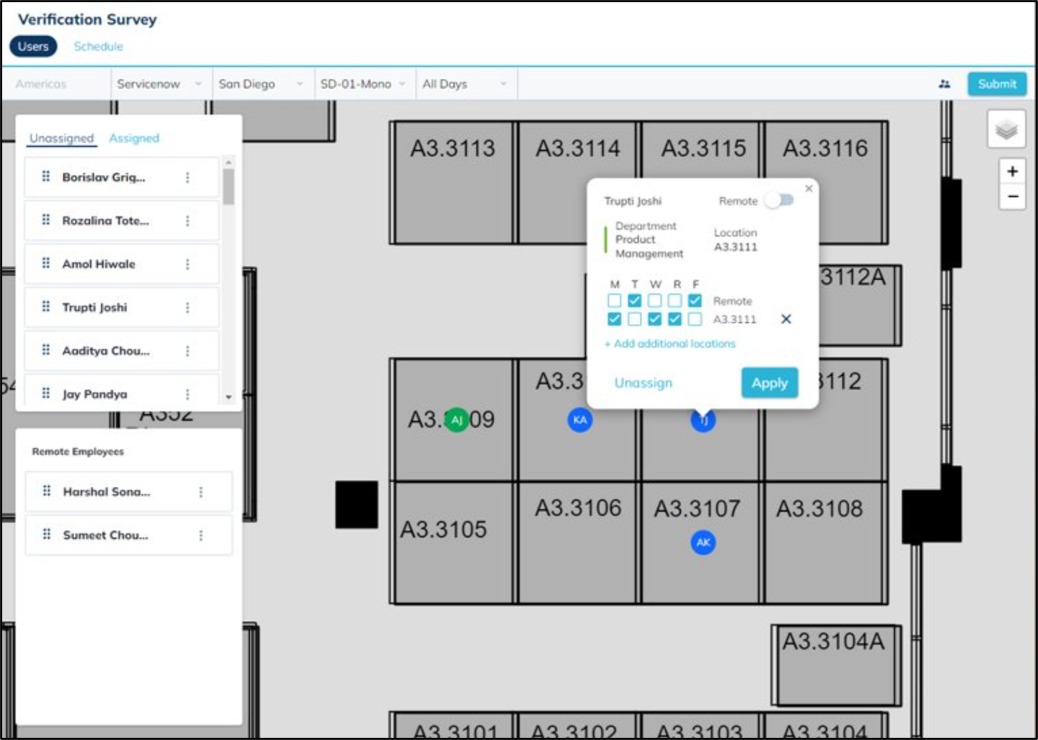This screenshot has height=740, width=1038.
Task: Click the users group icon beside Submit
Action: tap(944, 84)
